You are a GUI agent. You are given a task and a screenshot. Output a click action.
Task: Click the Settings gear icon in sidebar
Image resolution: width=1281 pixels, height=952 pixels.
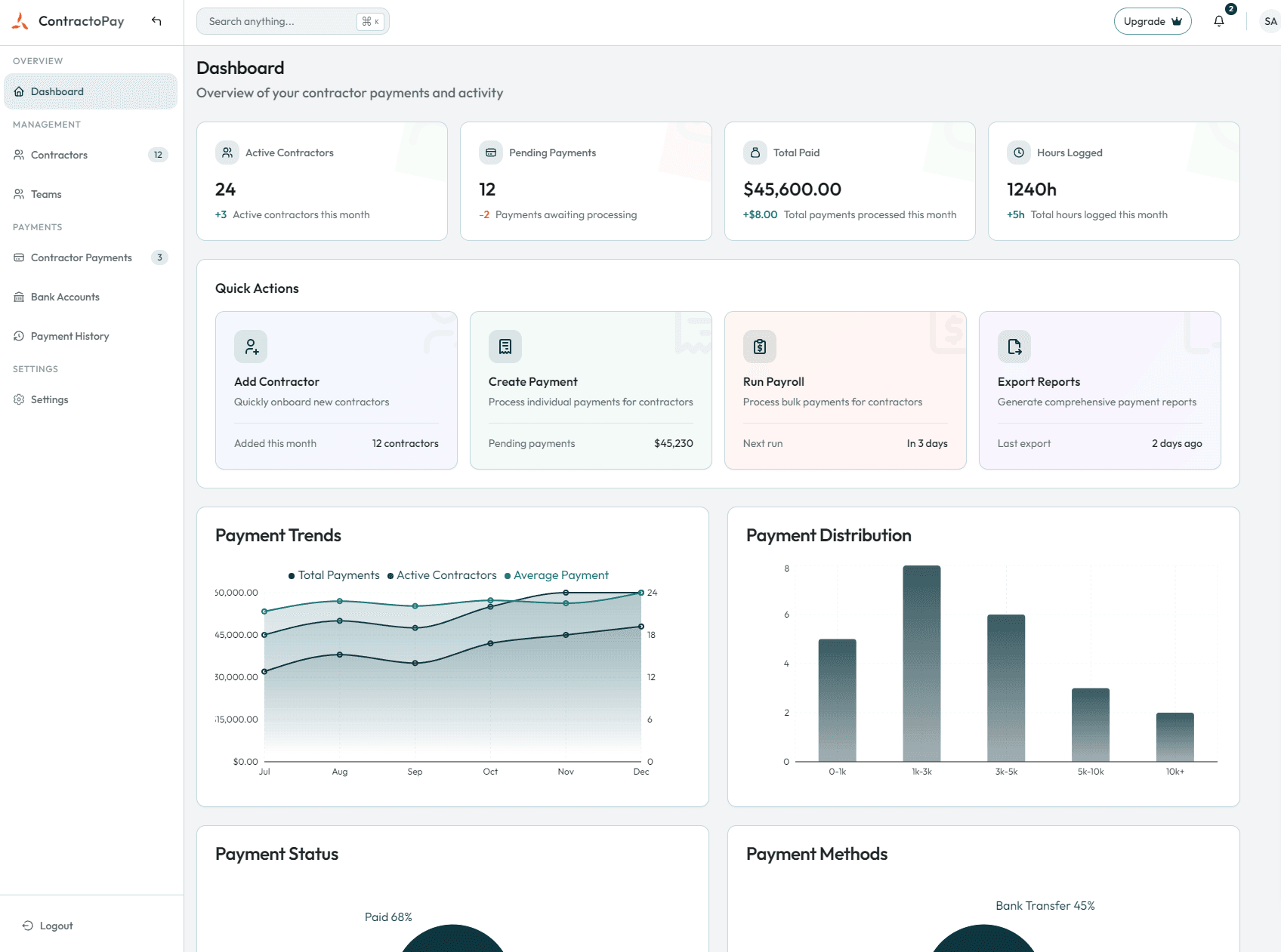(x=19, y=399)
